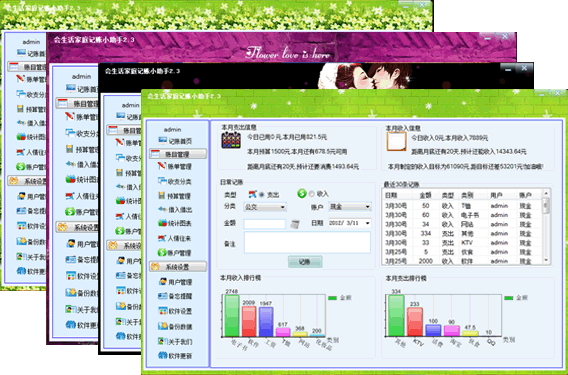Click 账单管理 icon in the purple window
568x375 pixels.
(70, 117)
